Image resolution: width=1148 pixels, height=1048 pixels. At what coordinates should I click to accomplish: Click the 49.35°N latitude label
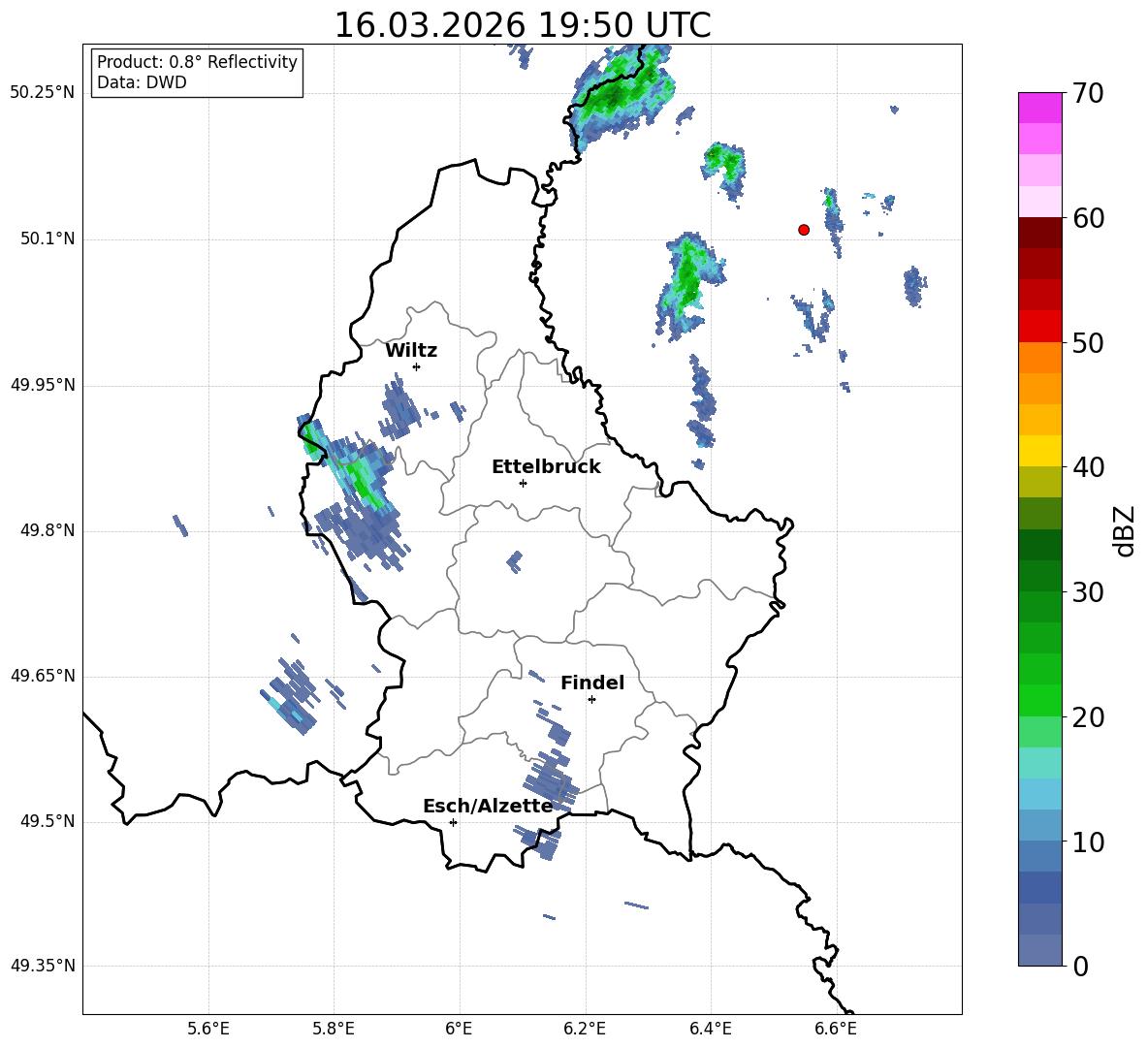coord(43,966)
